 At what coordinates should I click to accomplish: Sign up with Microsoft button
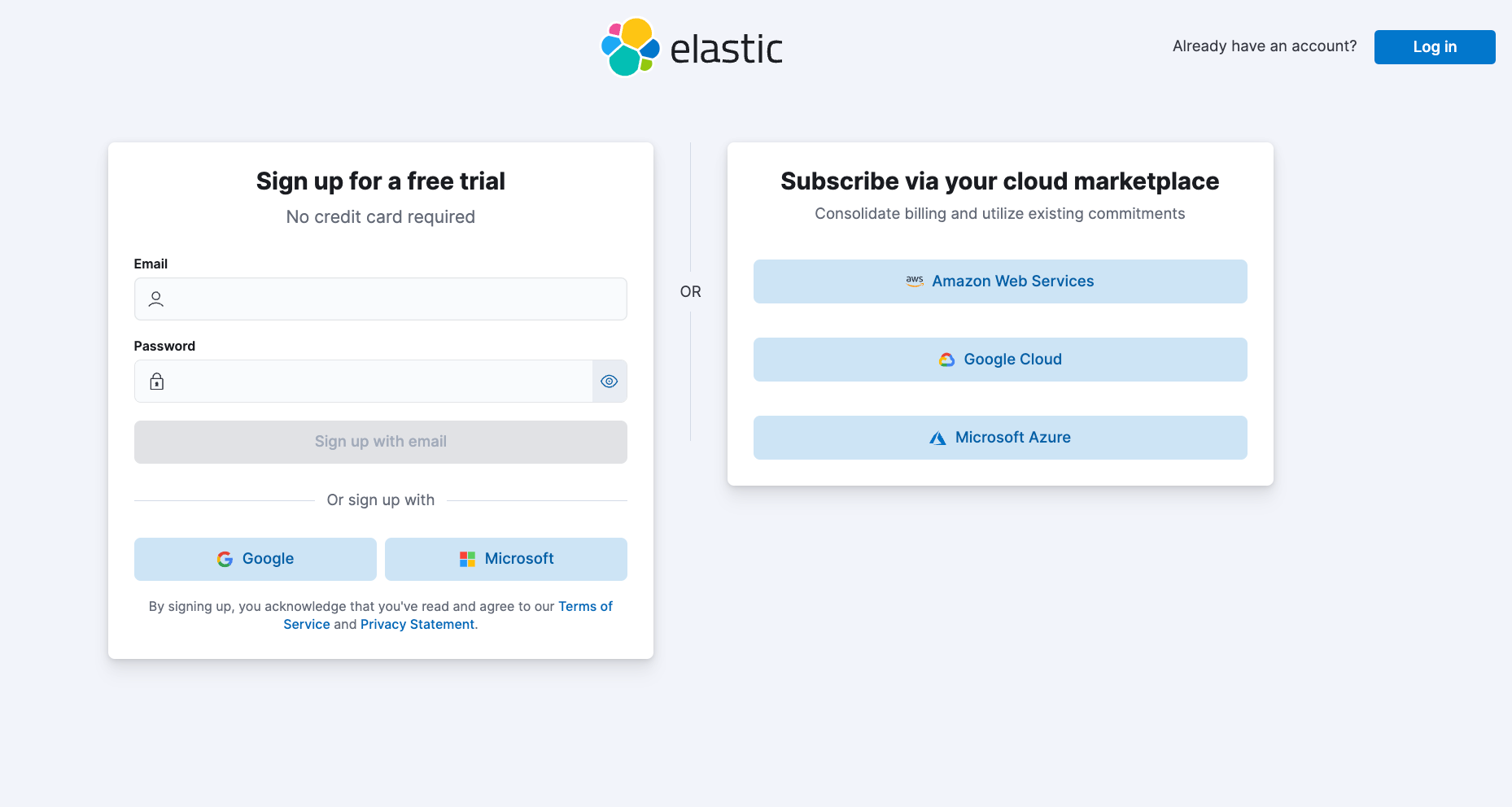[506, 559]
